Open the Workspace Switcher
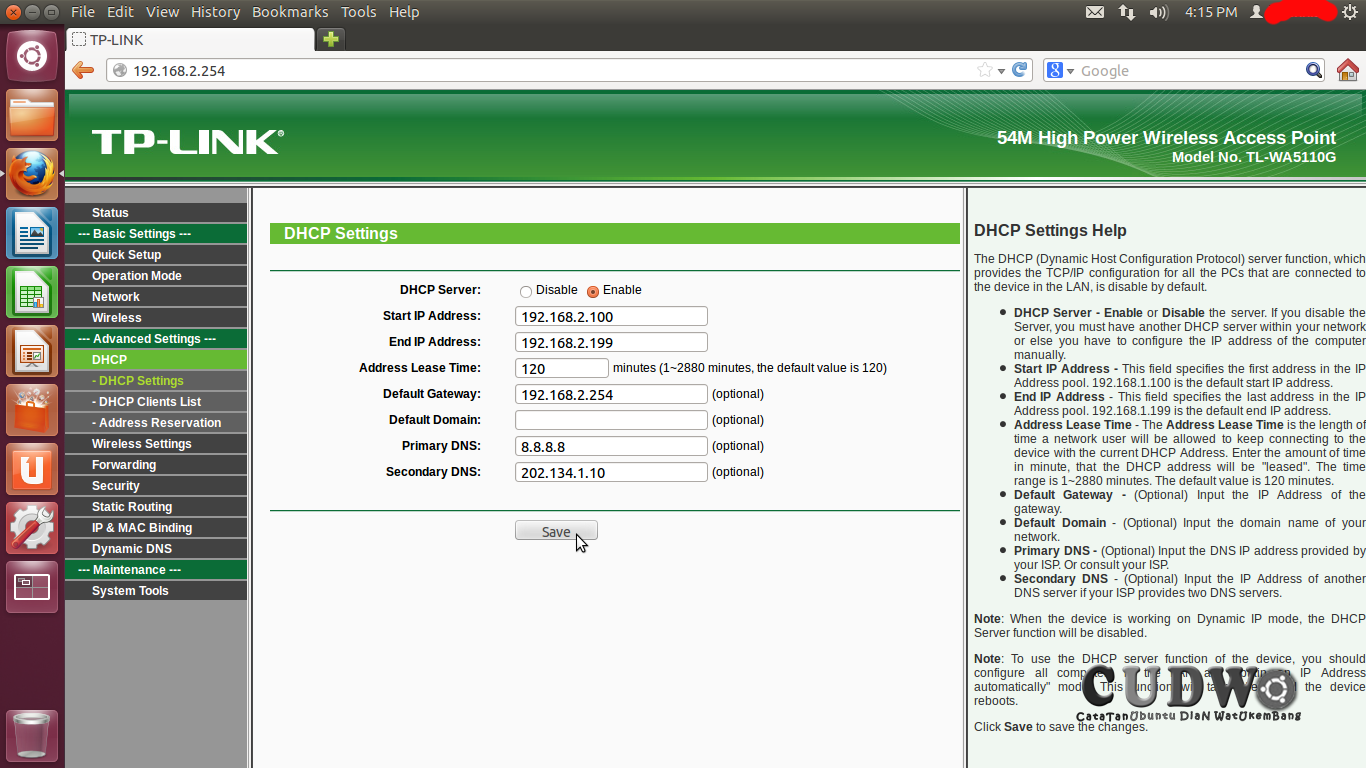This screenshot has width=1366, height=768. coord(32,587)
